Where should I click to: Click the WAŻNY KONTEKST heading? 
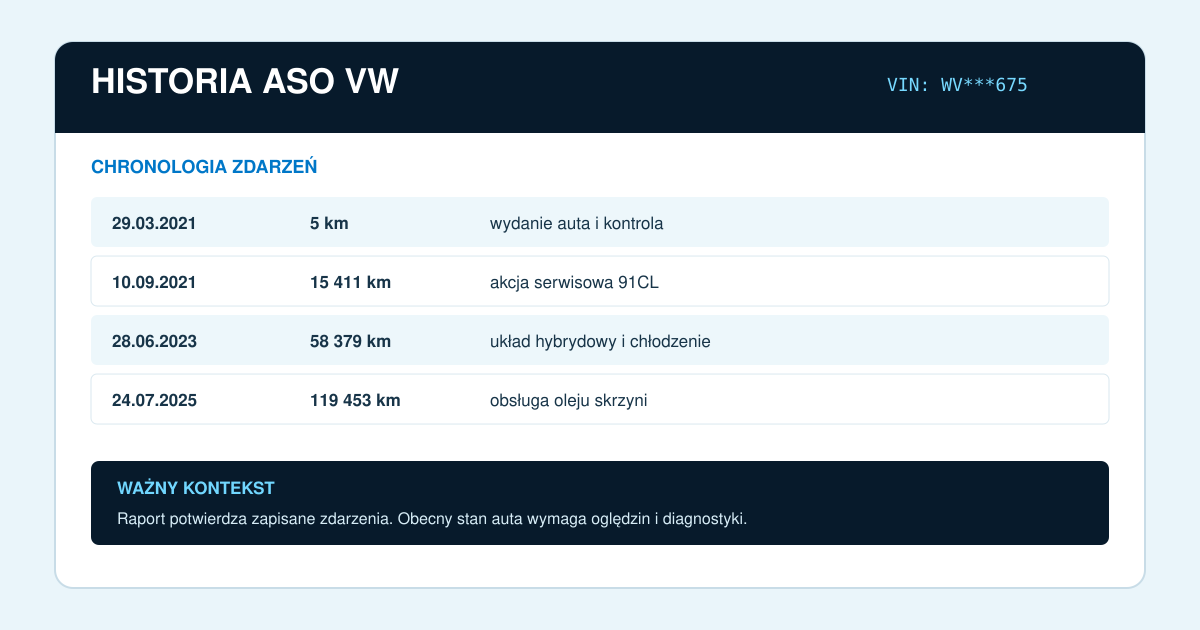click(196, 488)
